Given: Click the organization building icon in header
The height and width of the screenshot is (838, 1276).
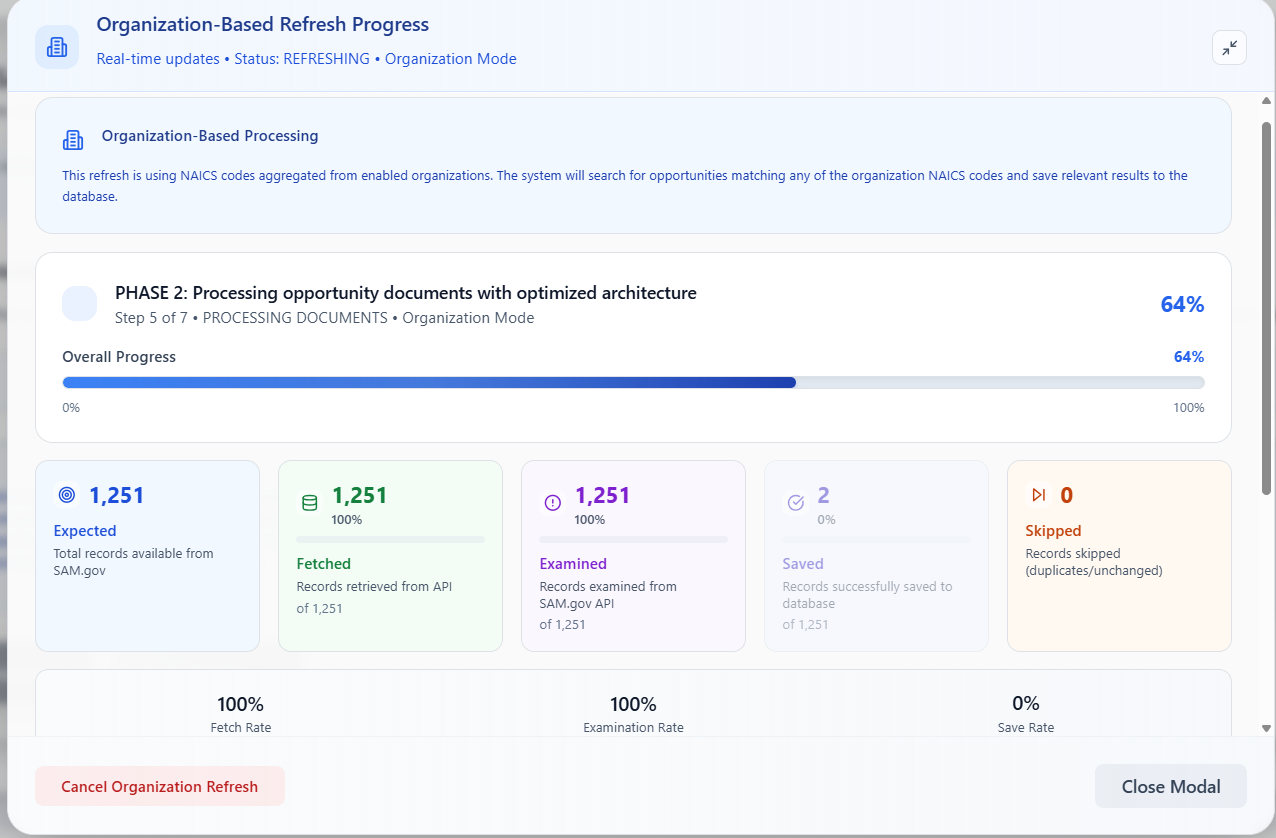Looking at the screenshot, I should [57, 47].
